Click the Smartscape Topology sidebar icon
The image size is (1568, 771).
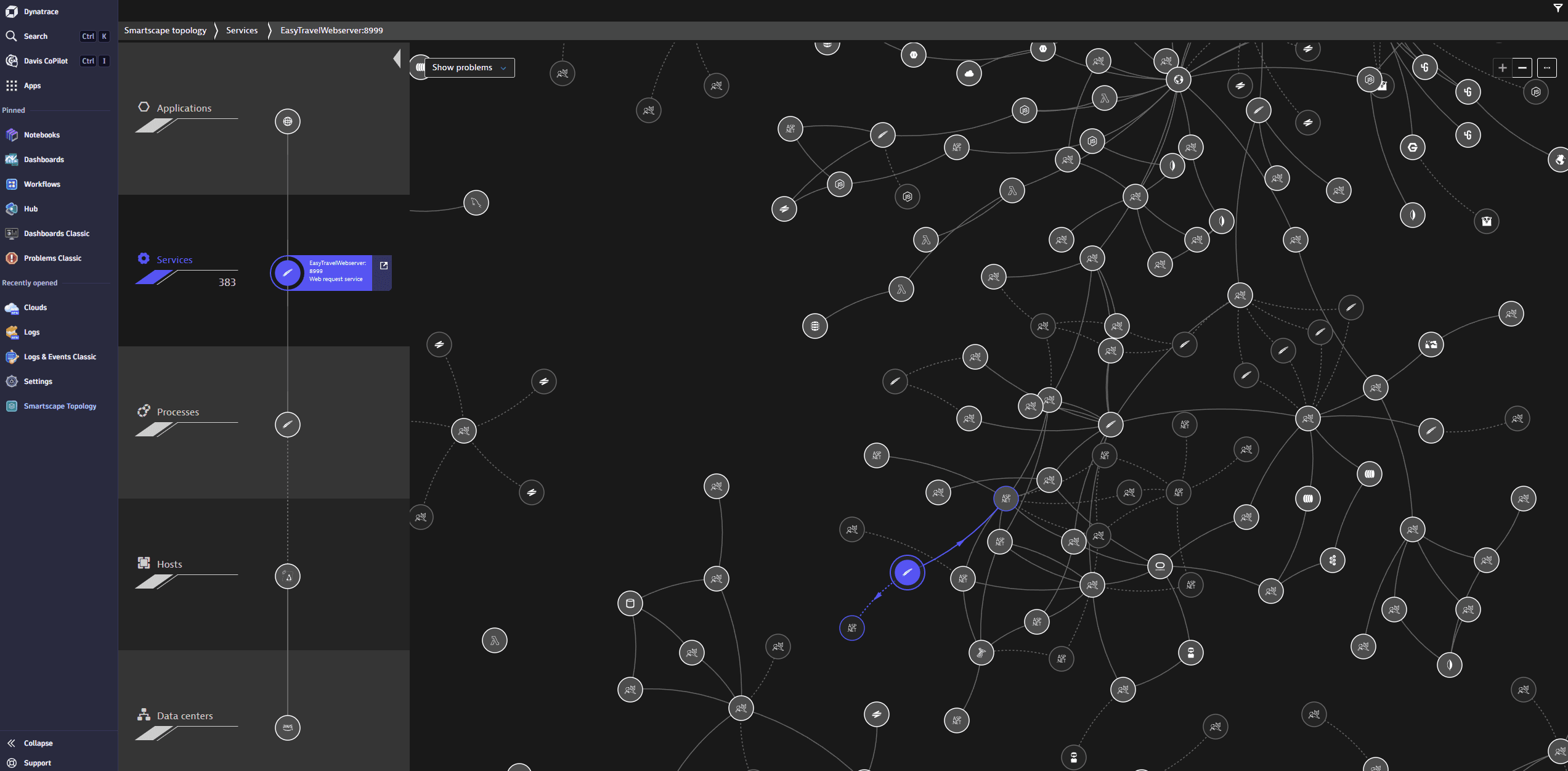click(12, 406)
